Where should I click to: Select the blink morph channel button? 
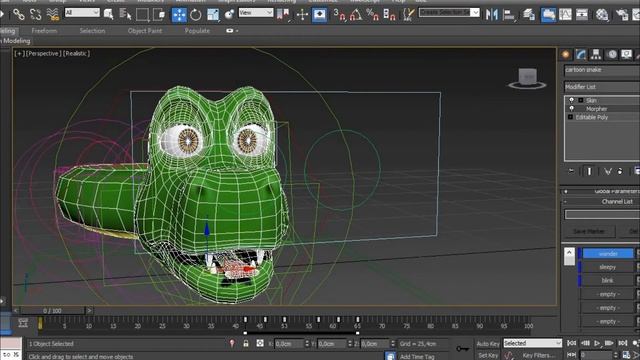point(608,280)
